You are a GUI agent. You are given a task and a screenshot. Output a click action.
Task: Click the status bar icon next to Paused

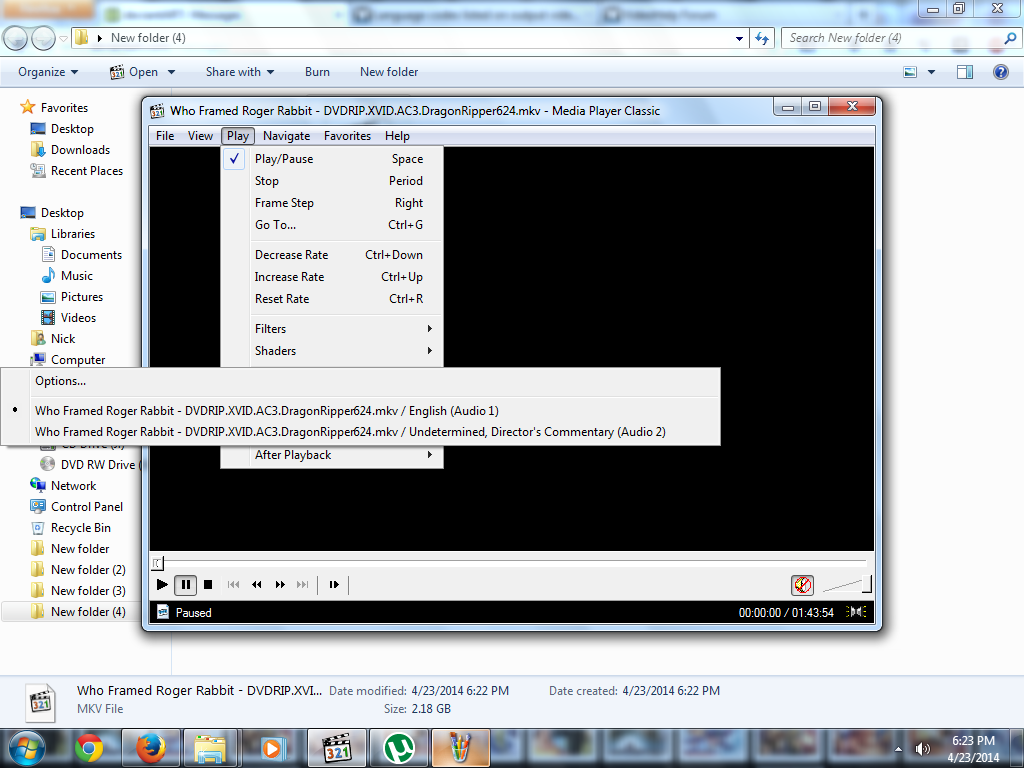click(163, 612)
